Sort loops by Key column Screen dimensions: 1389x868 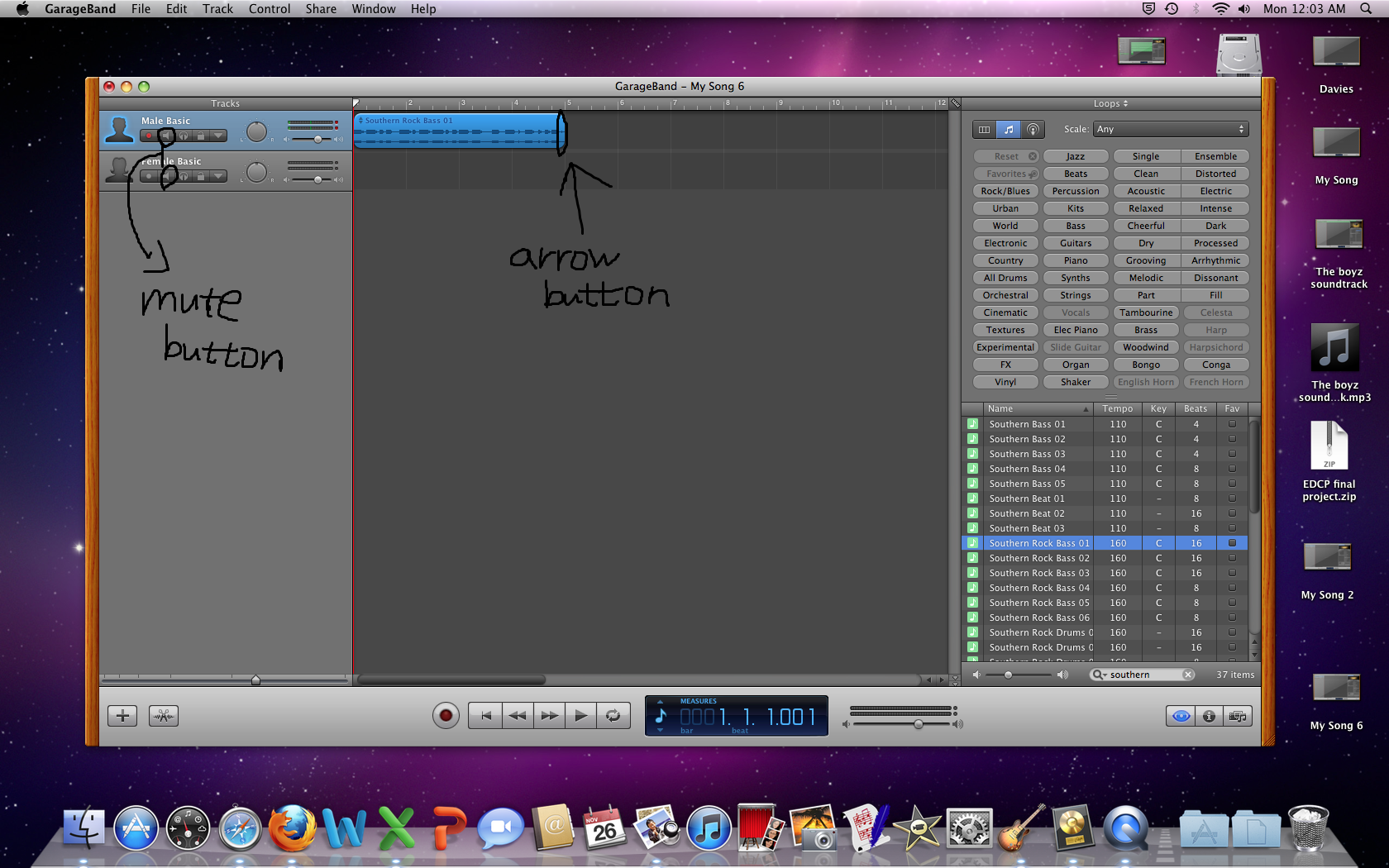[1158, 409]
